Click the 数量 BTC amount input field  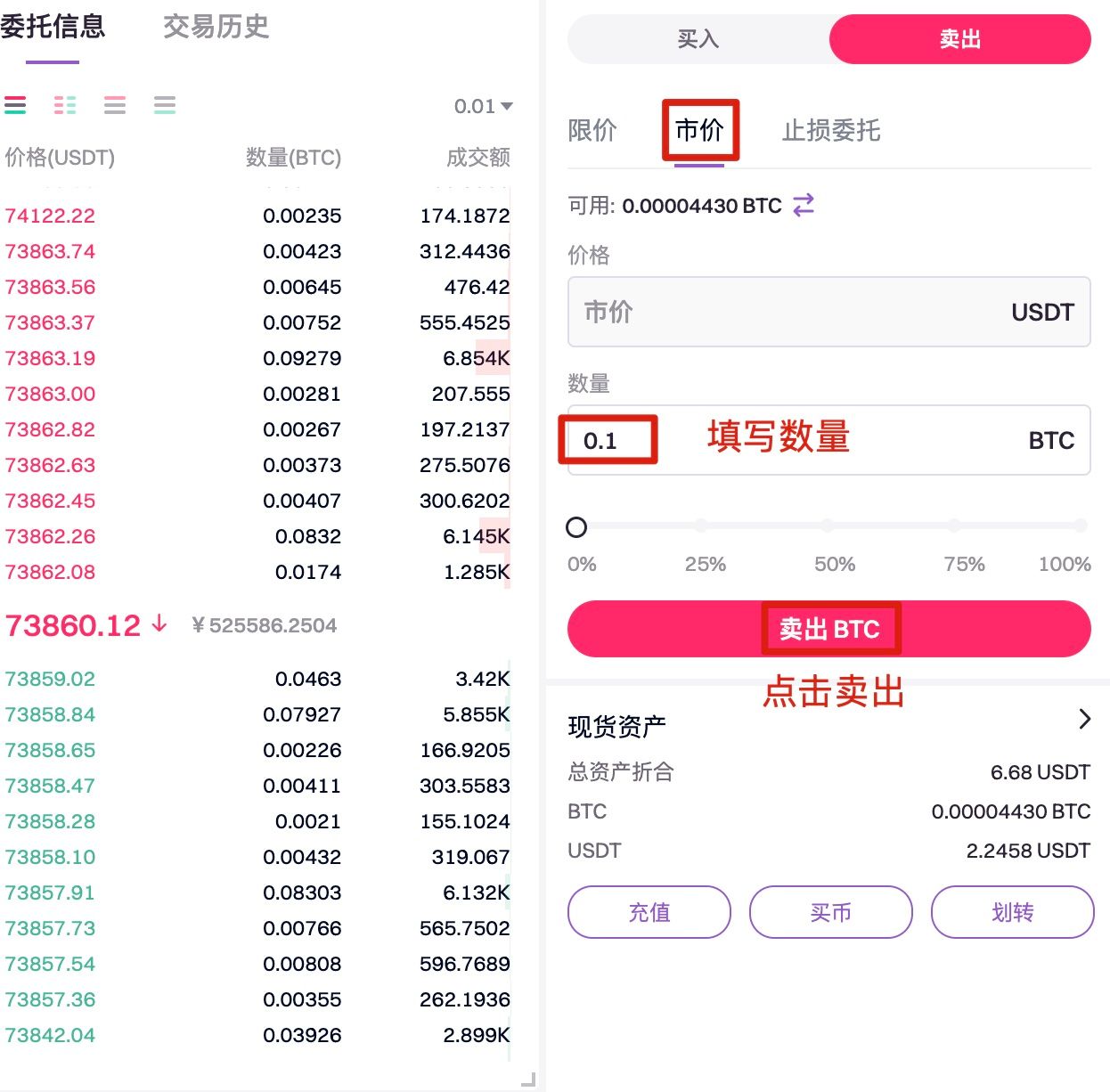828,440
